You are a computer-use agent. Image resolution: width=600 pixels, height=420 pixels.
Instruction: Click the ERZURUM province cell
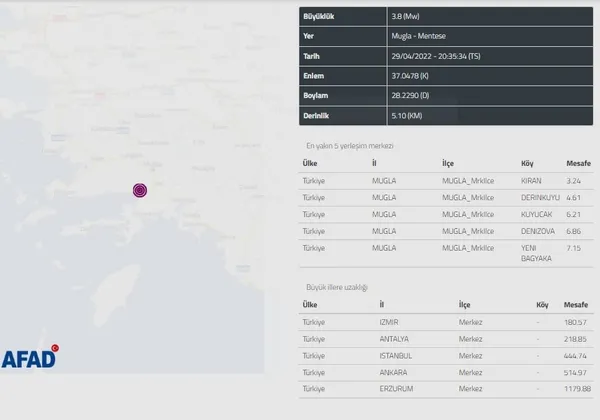(x=396, y=389)
